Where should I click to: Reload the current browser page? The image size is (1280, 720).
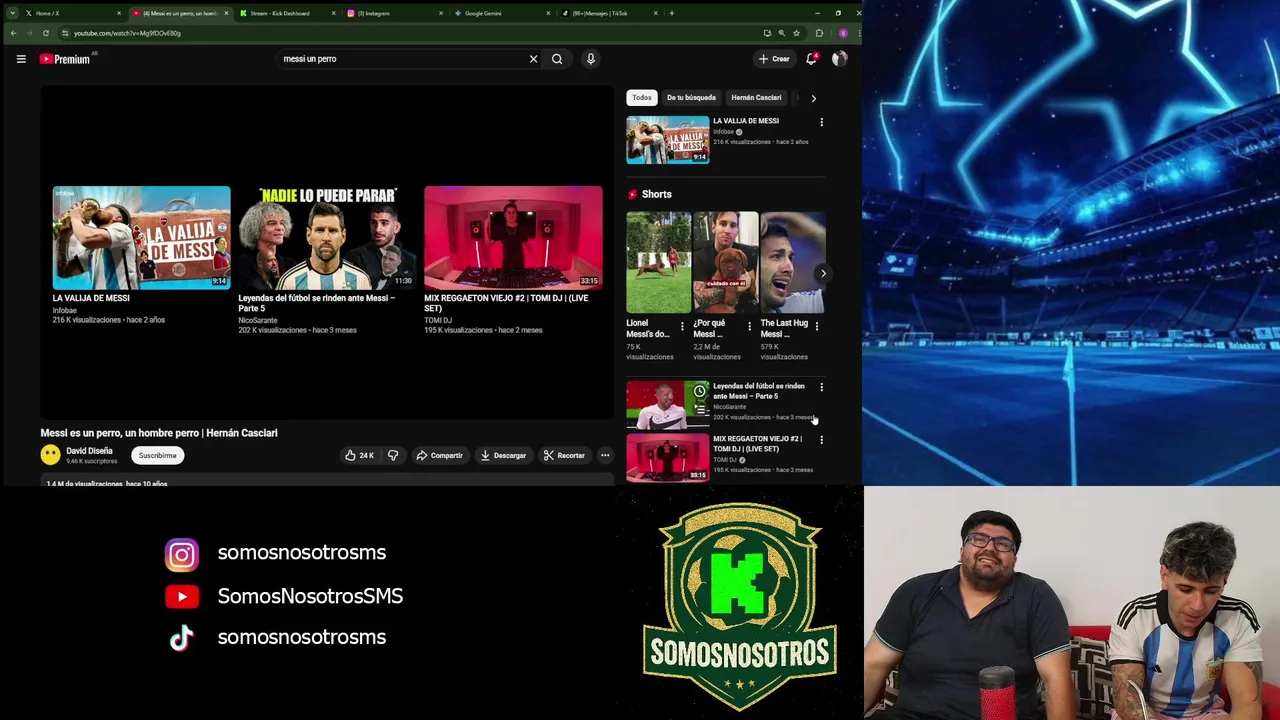coord(46,33)
